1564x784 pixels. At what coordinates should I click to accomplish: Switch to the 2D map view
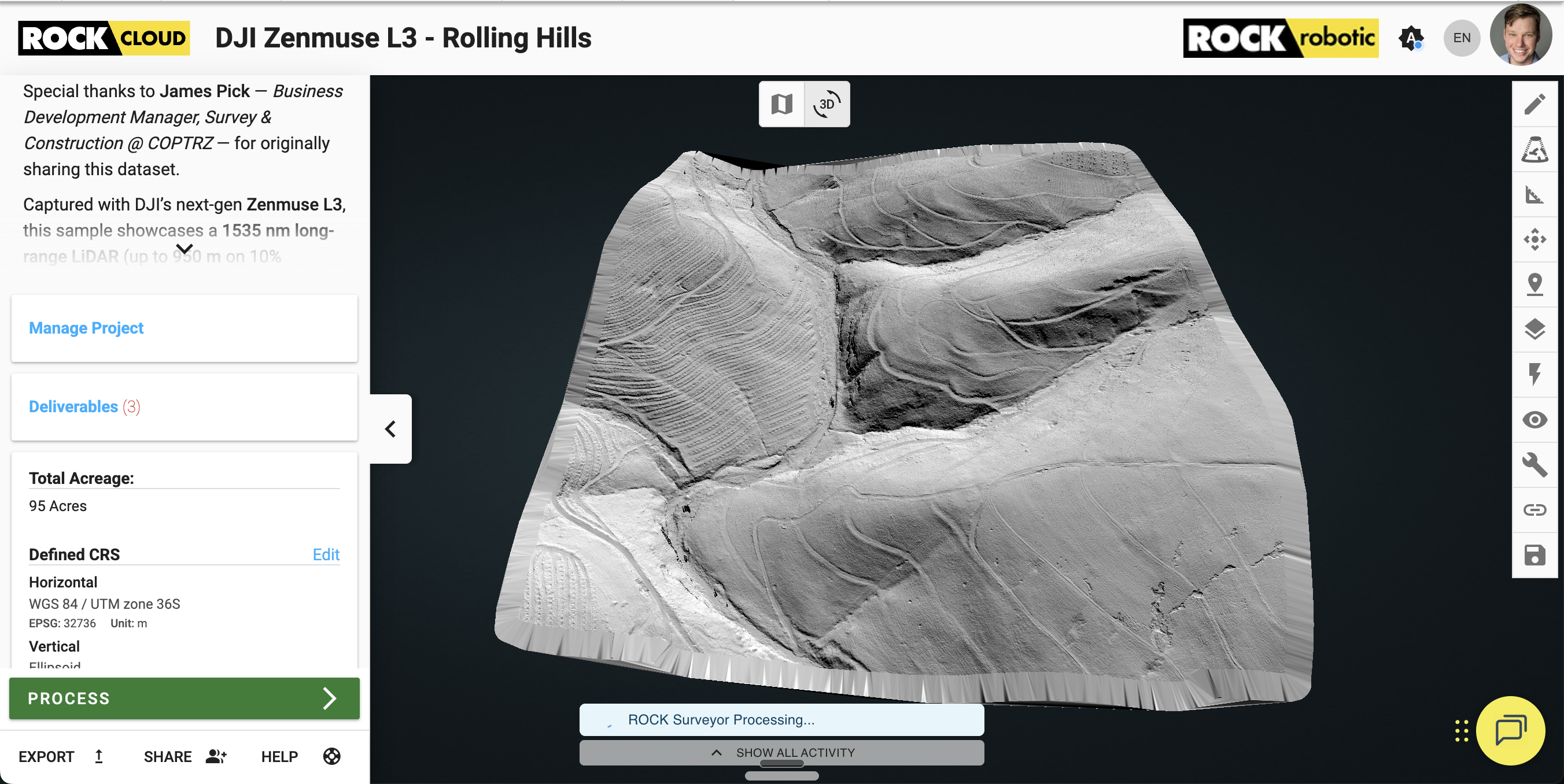pyautogui.click(x=782, y=105)
